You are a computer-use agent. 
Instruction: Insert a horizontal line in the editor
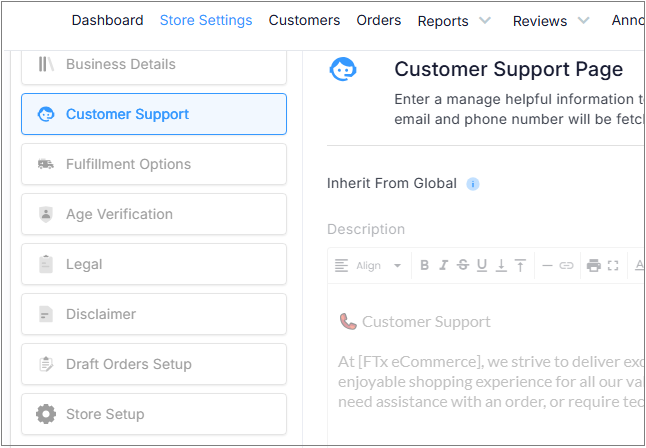click(x=547, y=265)
